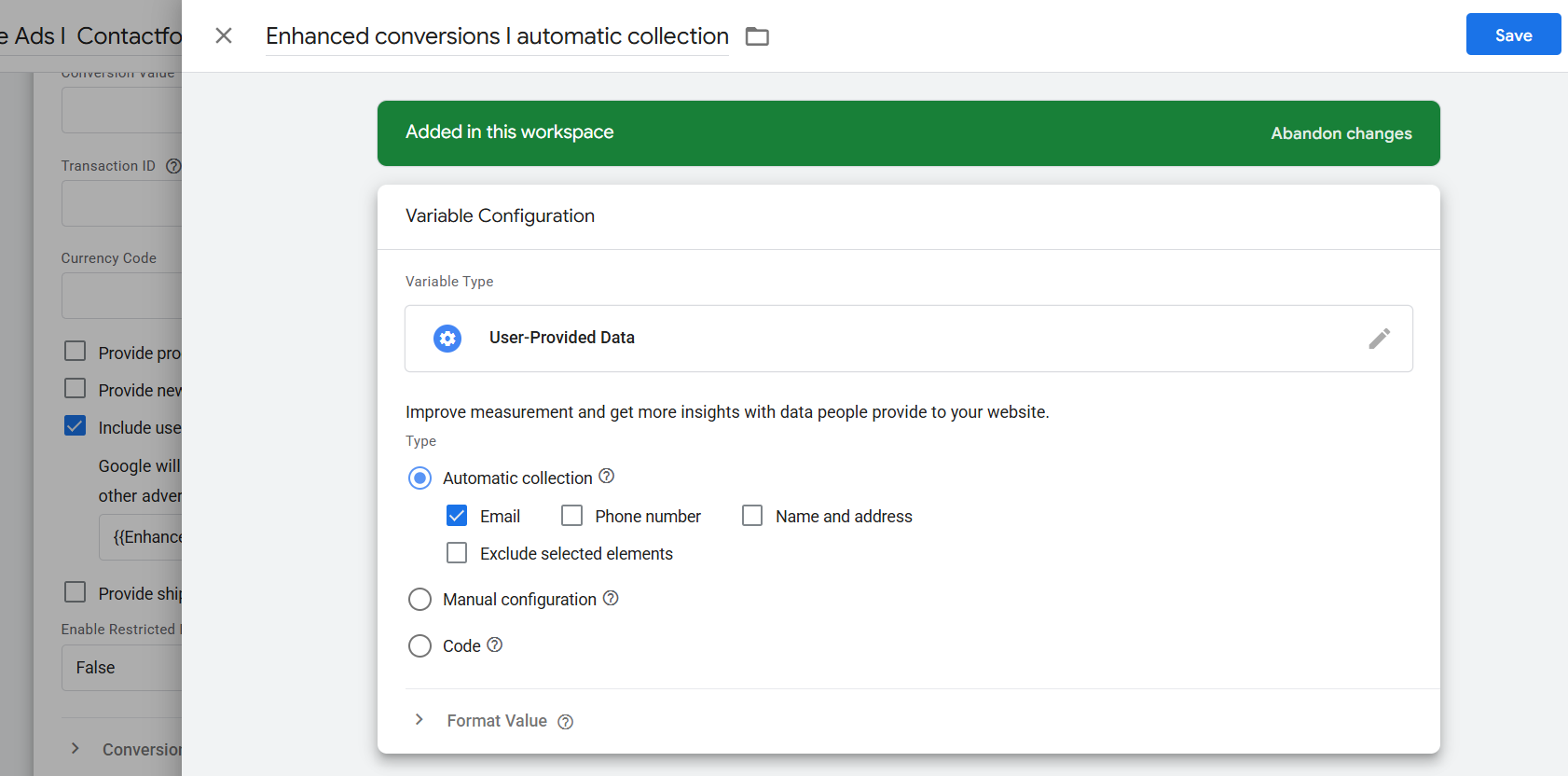Enable the Name and address checkbox

click(x=752, y=516)
